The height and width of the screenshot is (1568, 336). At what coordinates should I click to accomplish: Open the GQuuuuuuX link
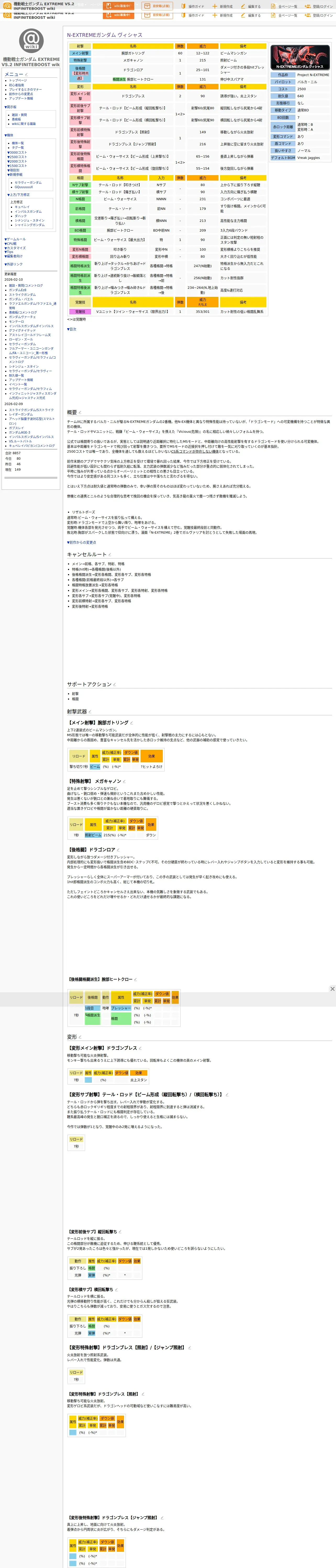tap(24, 187)
